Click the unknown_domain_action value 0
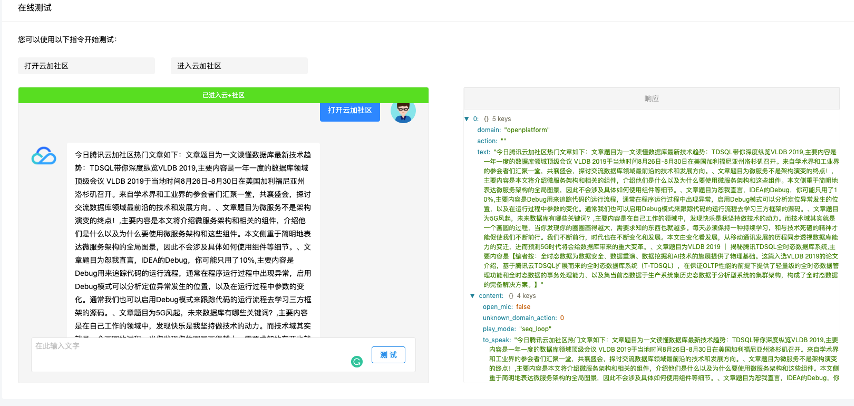The height and width of the screenshot is (406, 854). pyautogui.click(x=562, y=317)
